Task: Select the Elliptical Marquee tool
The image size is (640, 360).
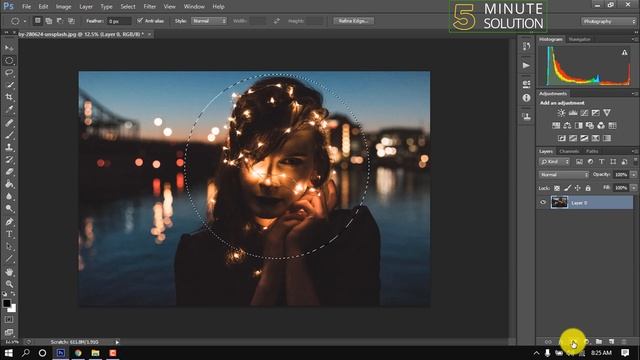Action: point(9,60)
